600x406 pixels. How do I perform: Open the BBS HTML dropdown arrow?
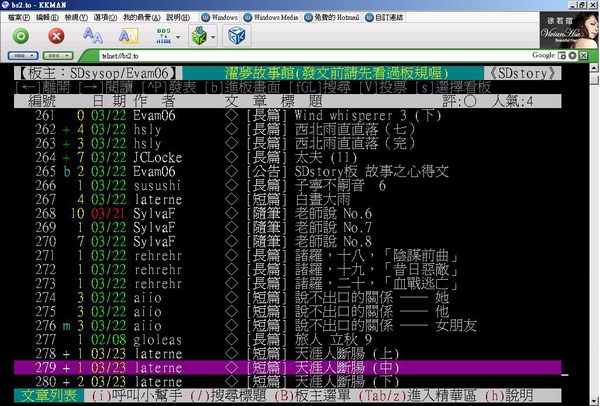click(x=178, y=37)
